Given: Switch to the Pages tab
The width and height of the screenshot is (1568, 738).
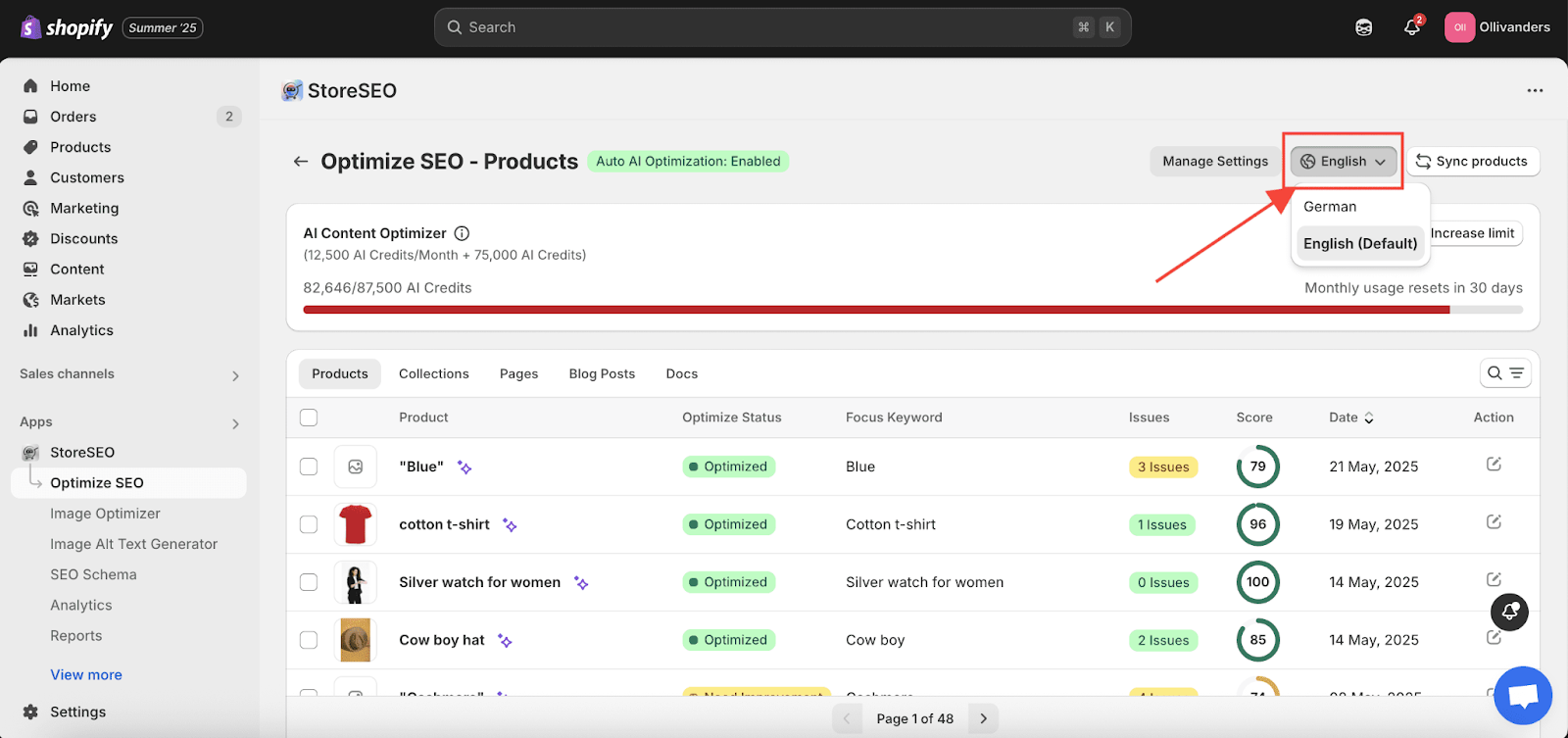Looking at the screenshot, I should (x=518, y=373).
